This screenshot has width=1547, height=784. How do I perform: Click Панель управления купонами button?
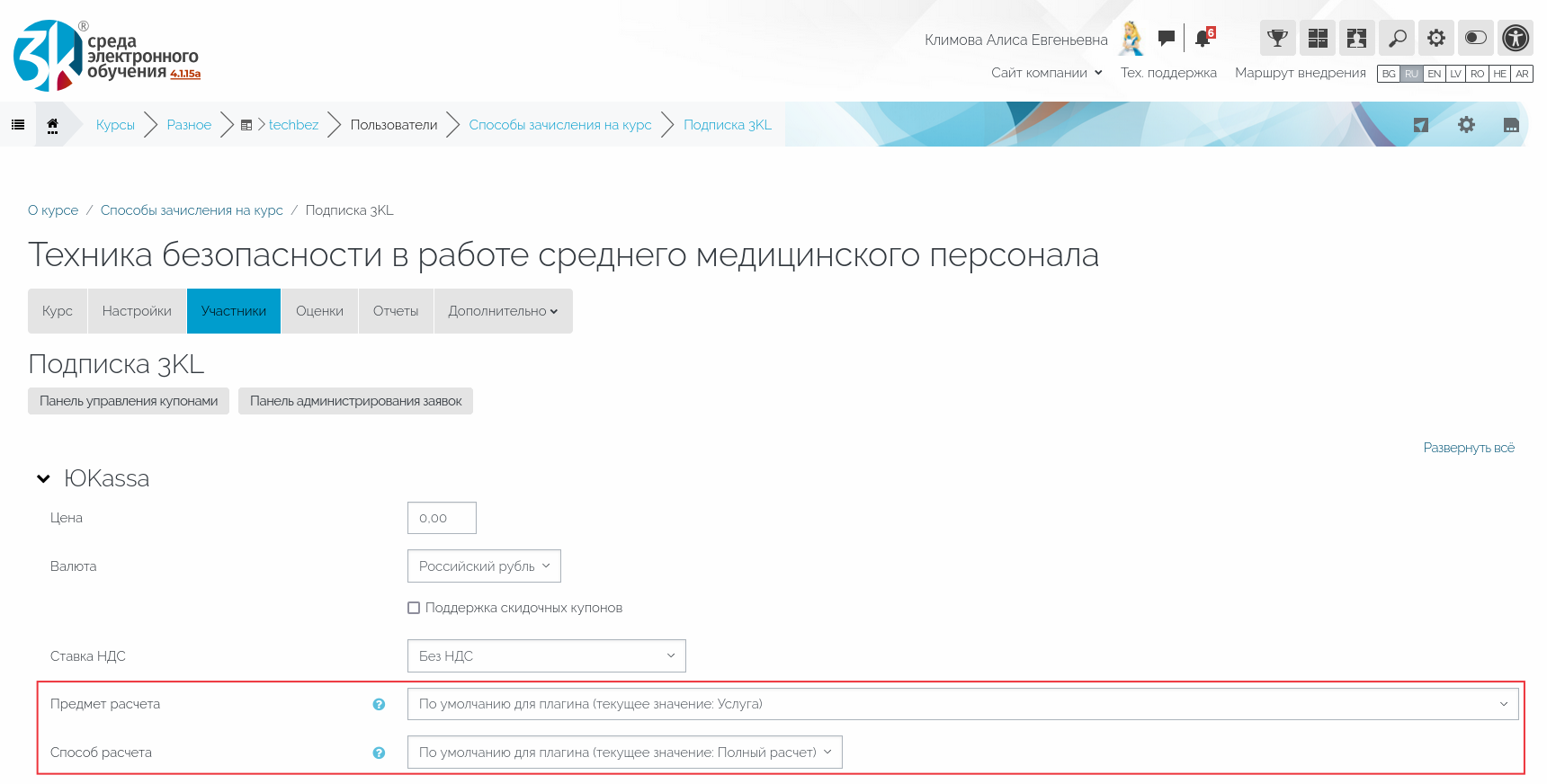click(129, 401)
